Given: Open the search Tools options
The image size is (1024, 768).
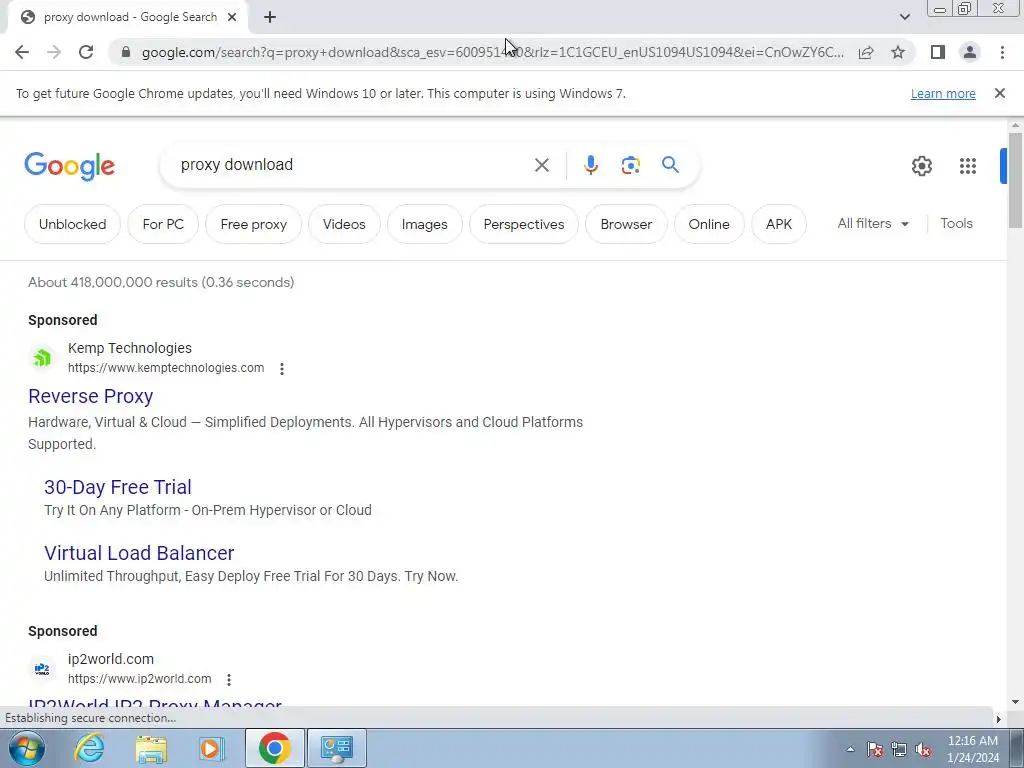Looking at the screenshot, I should tap(956, 223).
